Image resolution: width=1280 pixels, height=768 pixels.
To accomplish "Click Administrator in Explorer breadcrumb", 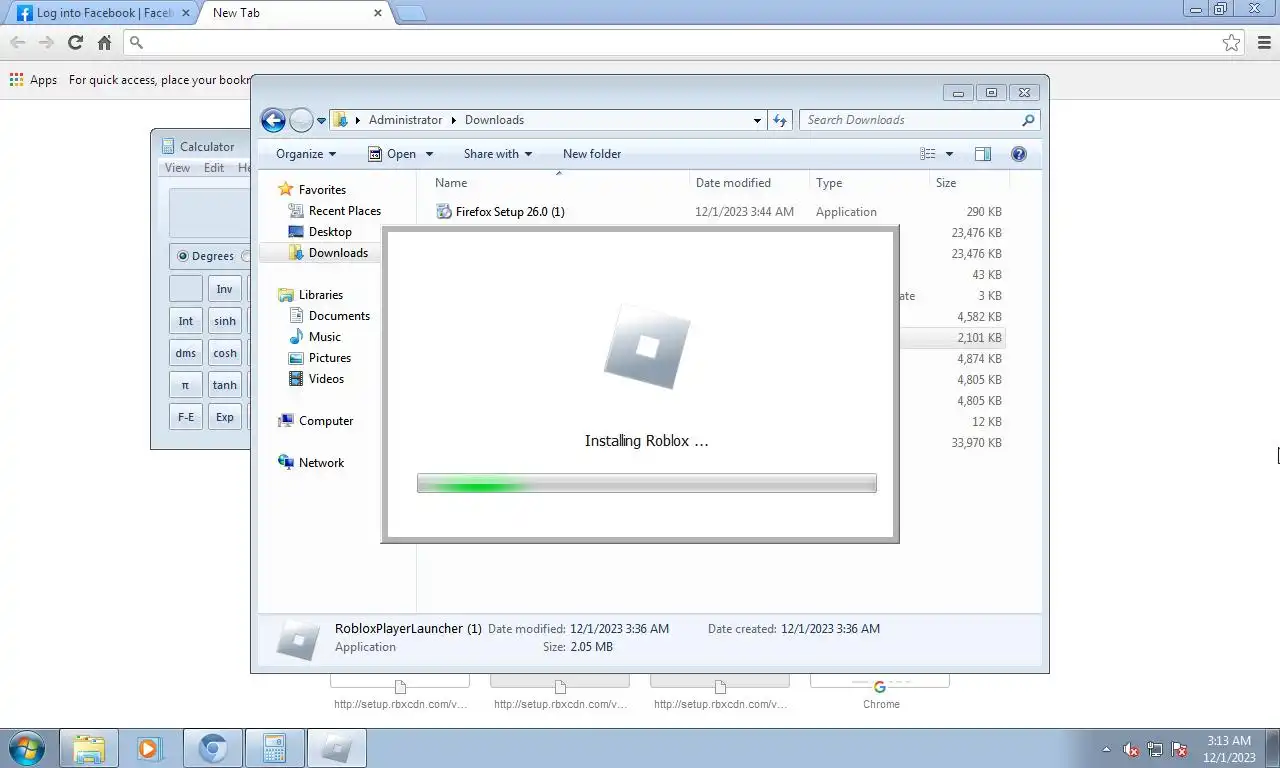I will coord(405,120).
